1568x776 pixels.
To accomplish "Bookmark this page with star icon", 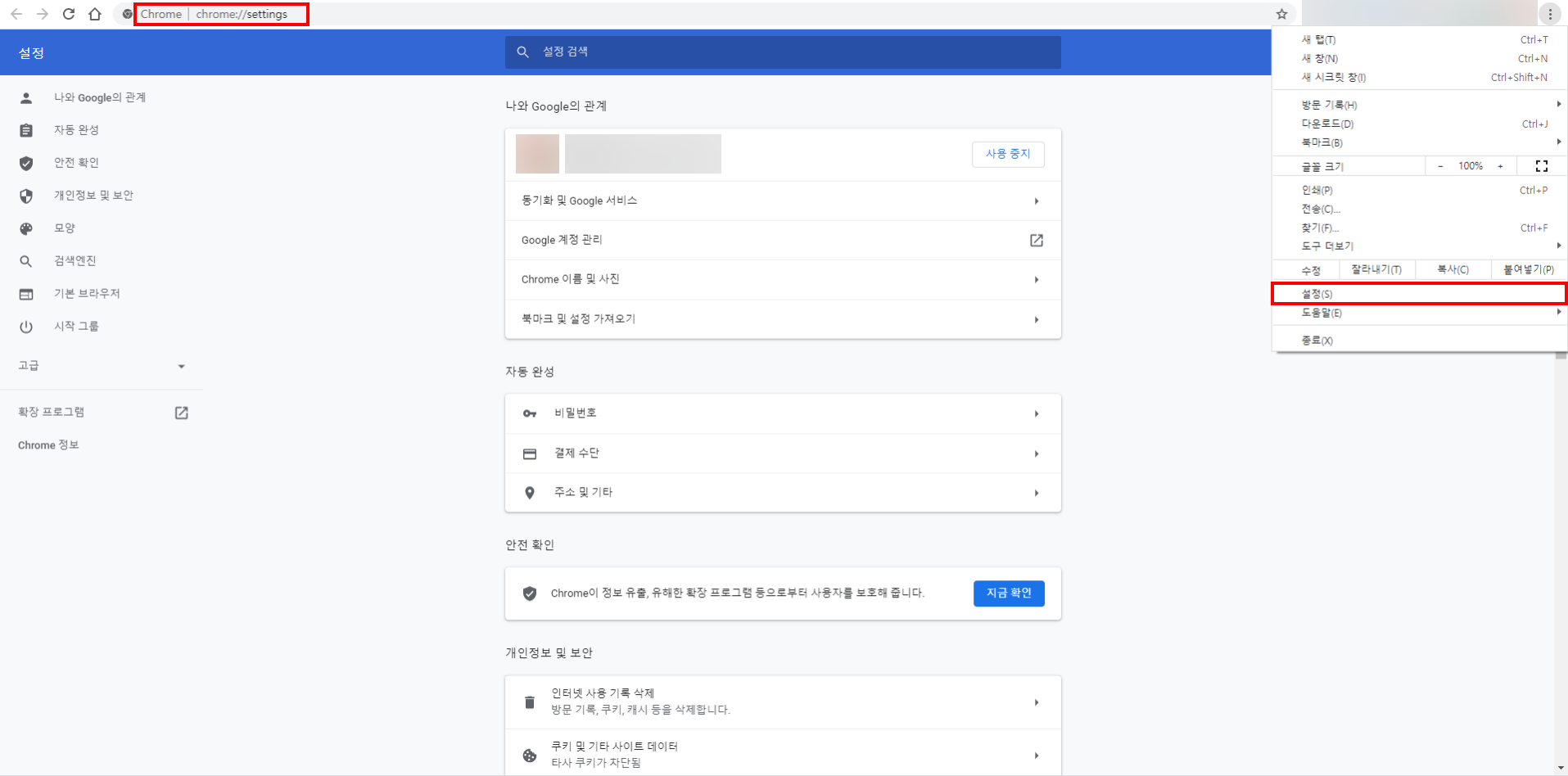I will [1281, 14].
